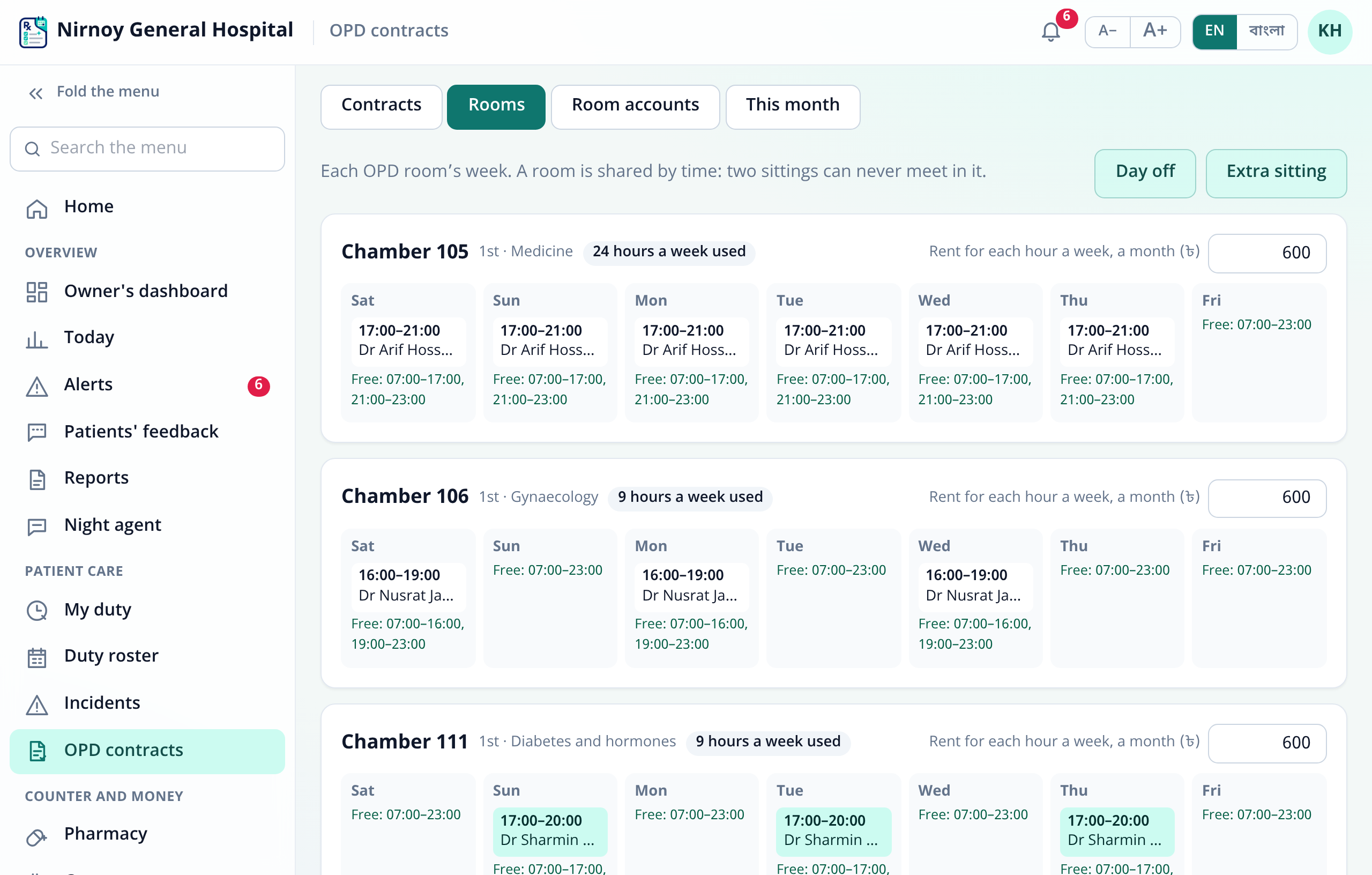Open Chamber 106 Wednesday Dr Nusrat sitting
The height and width of the screenshot is (875, 1372).
tap(975, 587)
